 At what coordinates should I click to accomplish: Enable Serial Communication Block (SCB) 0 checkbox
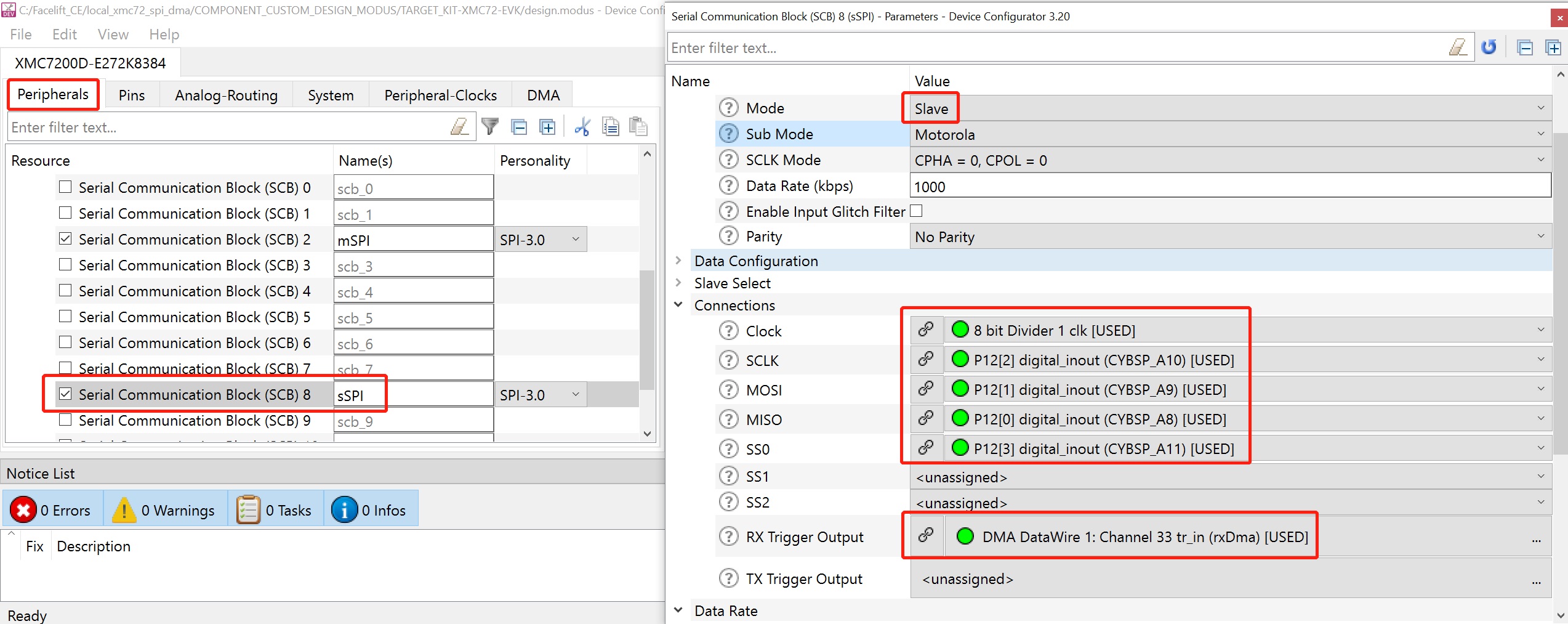point(65,187)
